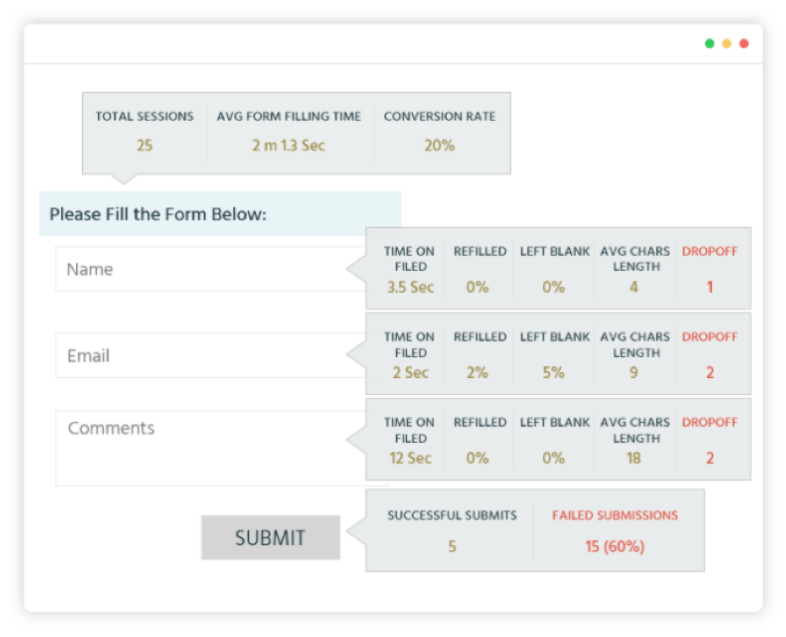This screenshot has height=637, width=786.
Task: Click the Comments row DROPOFF label
Action: (709, 422)
